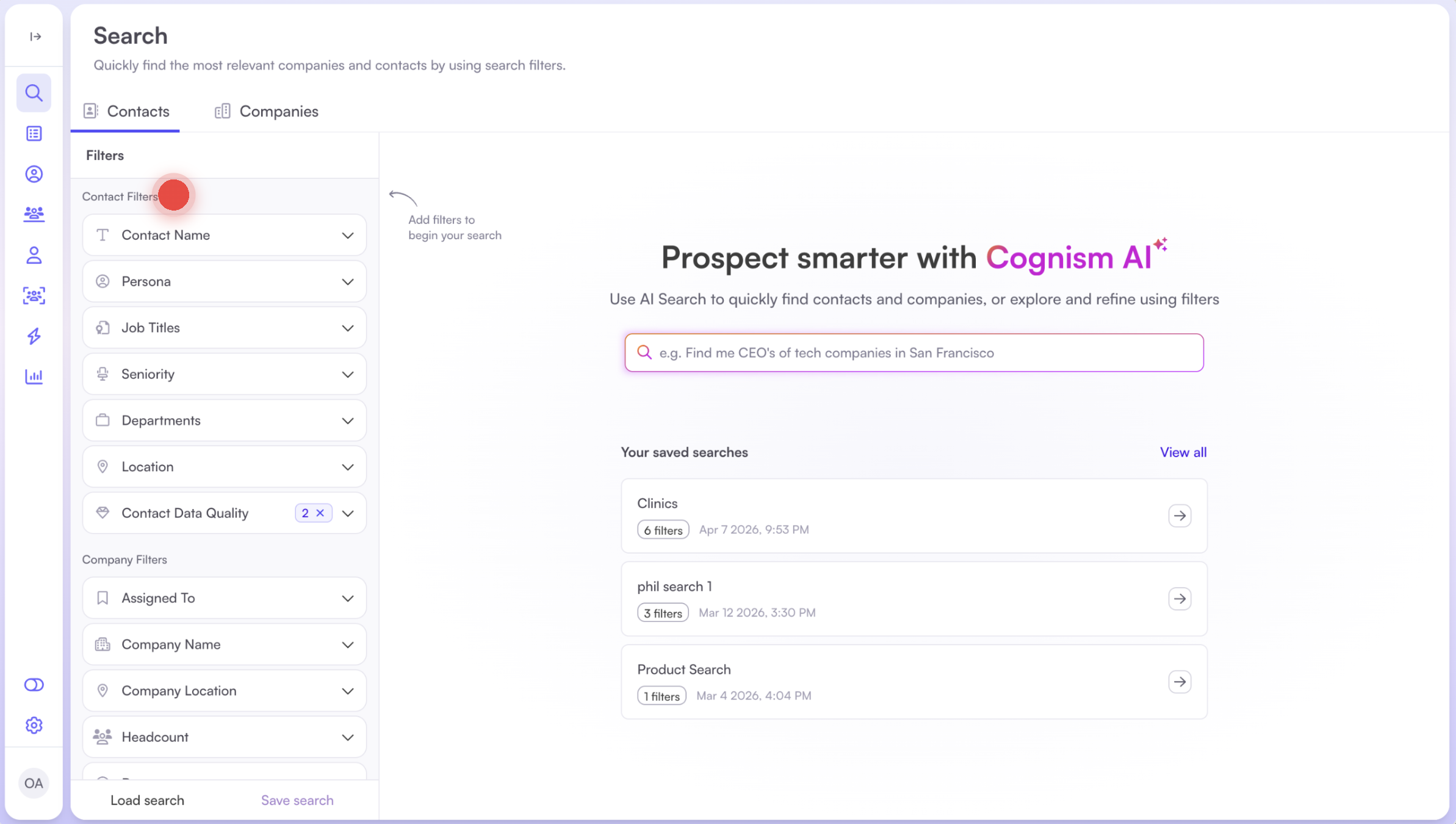Open the lists icon in sidebar
Image resolution: width=1456 pixels, height=824 pixels.
coord(34,133)
